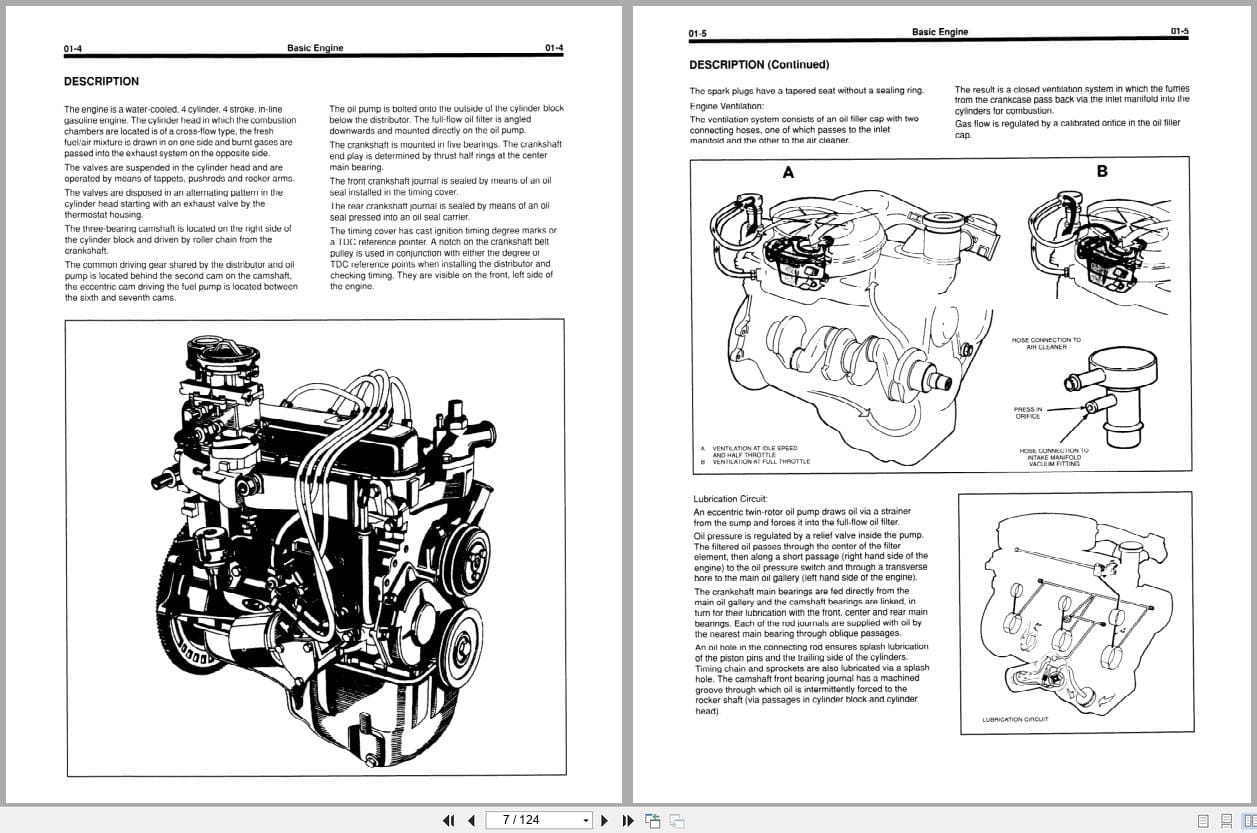Jump to the last page, page 124
Viewport: 1257px width, 833px height.
tap(627, 820)
